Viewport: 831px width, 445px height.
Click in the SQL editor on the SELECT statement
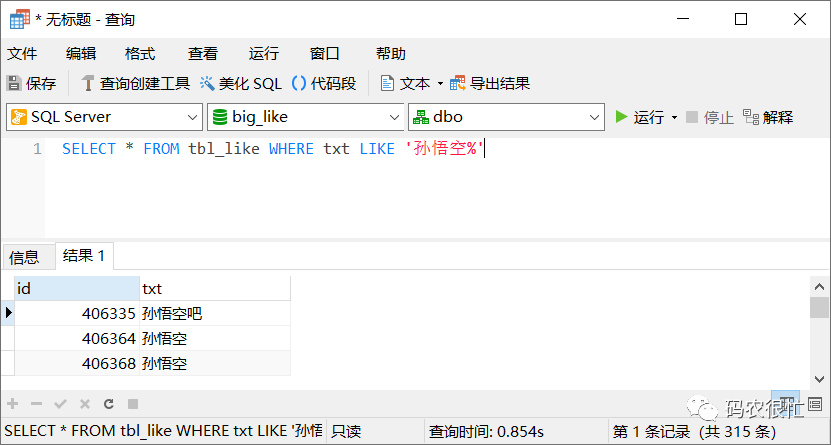coord(273,149)
